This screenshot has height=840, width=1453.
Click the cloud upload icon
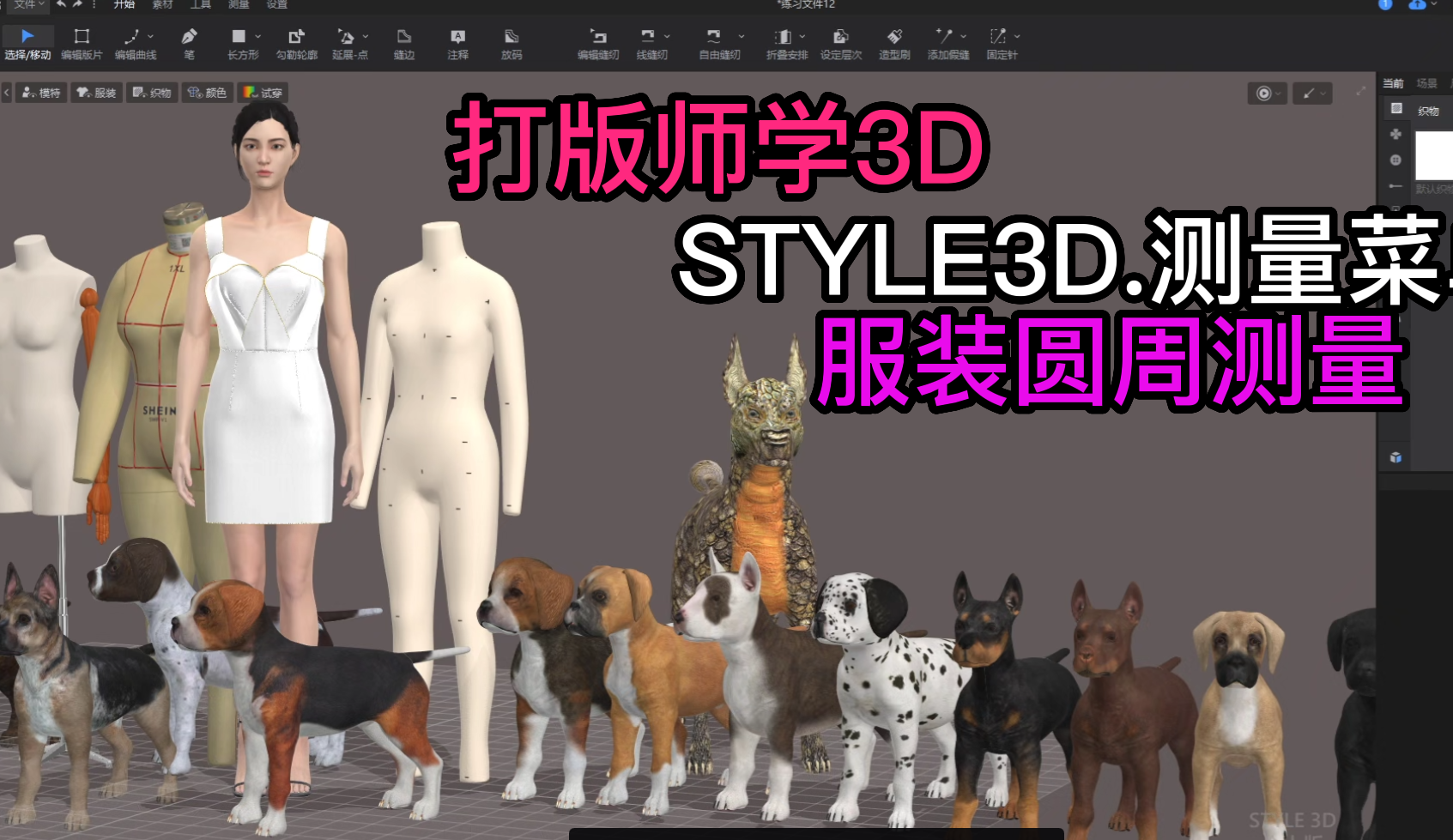coord(1417,4)
